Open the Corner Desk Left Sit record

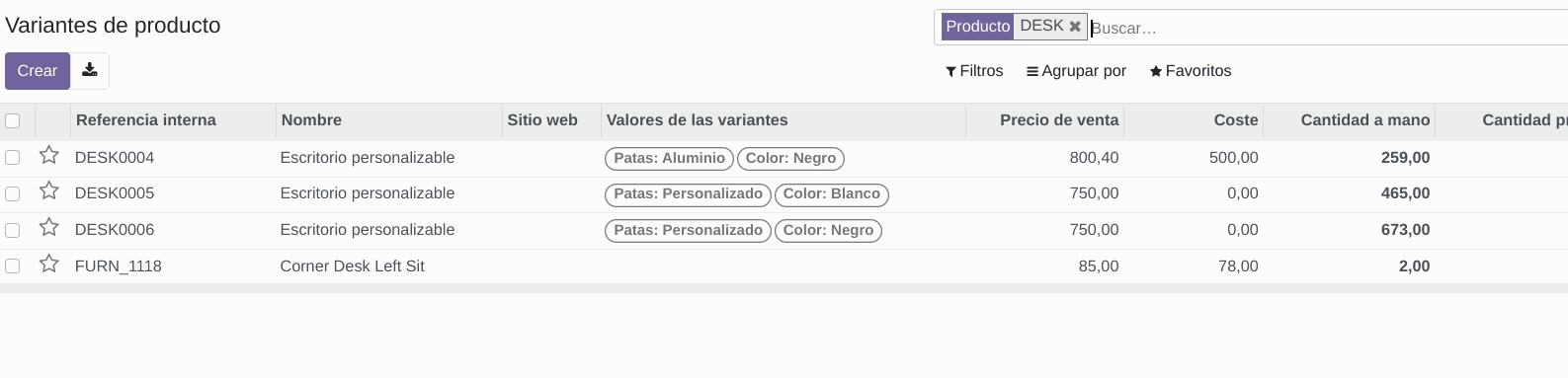353,265
